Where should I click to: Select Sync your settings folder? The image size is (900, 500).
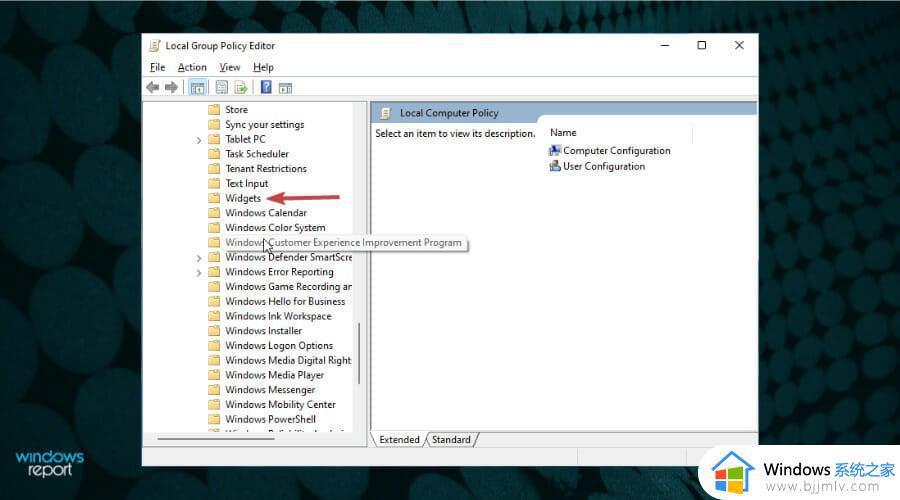tap(265, 125)
